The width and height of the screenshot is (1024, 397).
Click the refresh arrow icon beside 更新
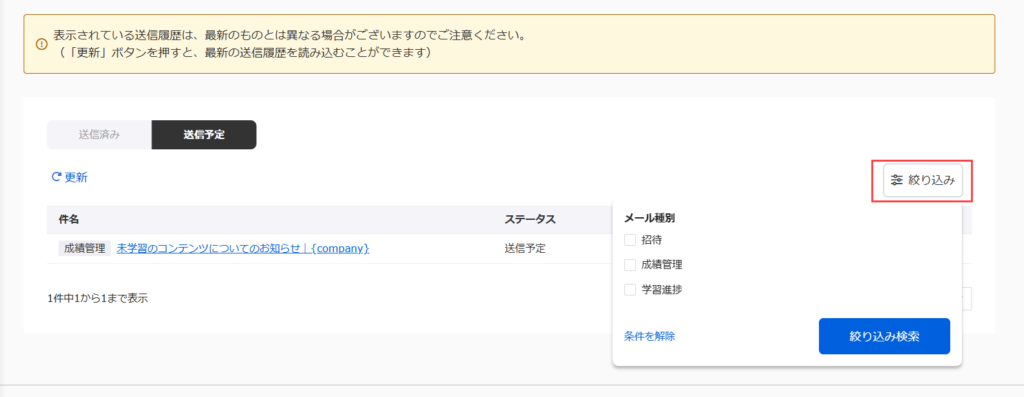(56, 177)
